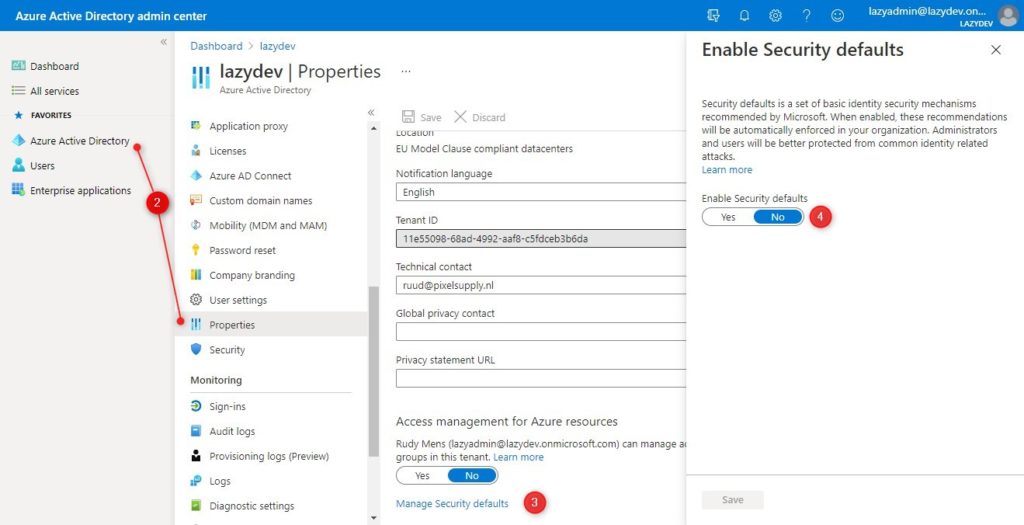The image size is (1024, 525).
Task: Set Enable Security defaults to Yes
Action: tap(728, 217)
